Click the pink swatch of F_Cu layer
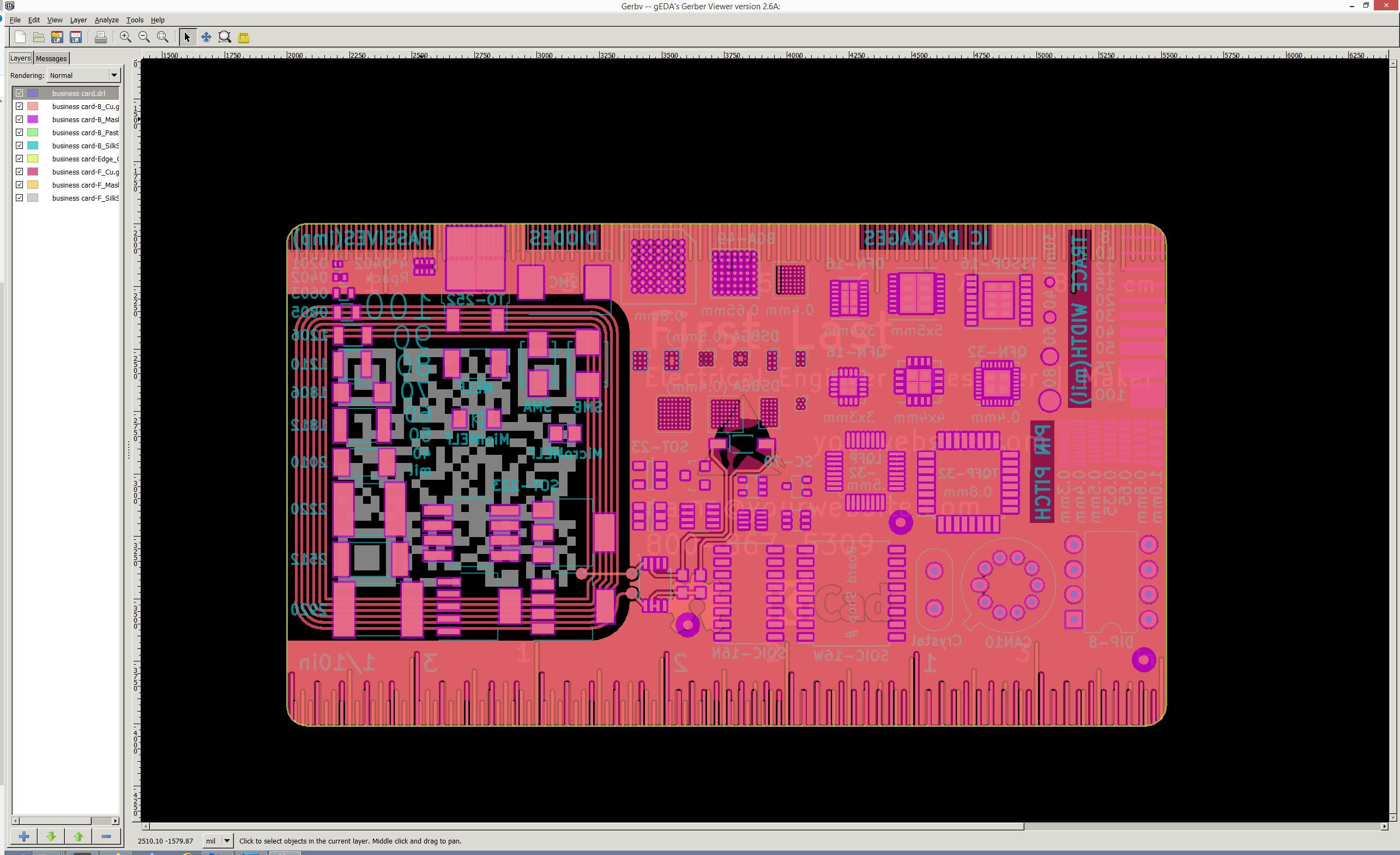 click(33, 172)
